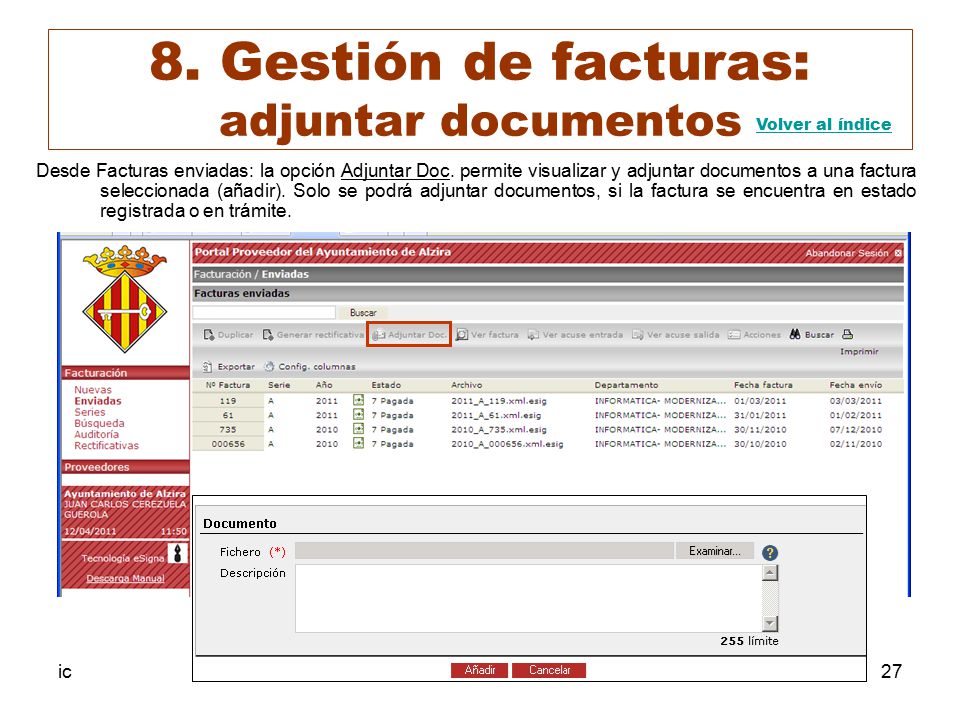Click file 2011_A_61.xml.esig
Viewport: 960px width, 720px height.
(497, 415)
